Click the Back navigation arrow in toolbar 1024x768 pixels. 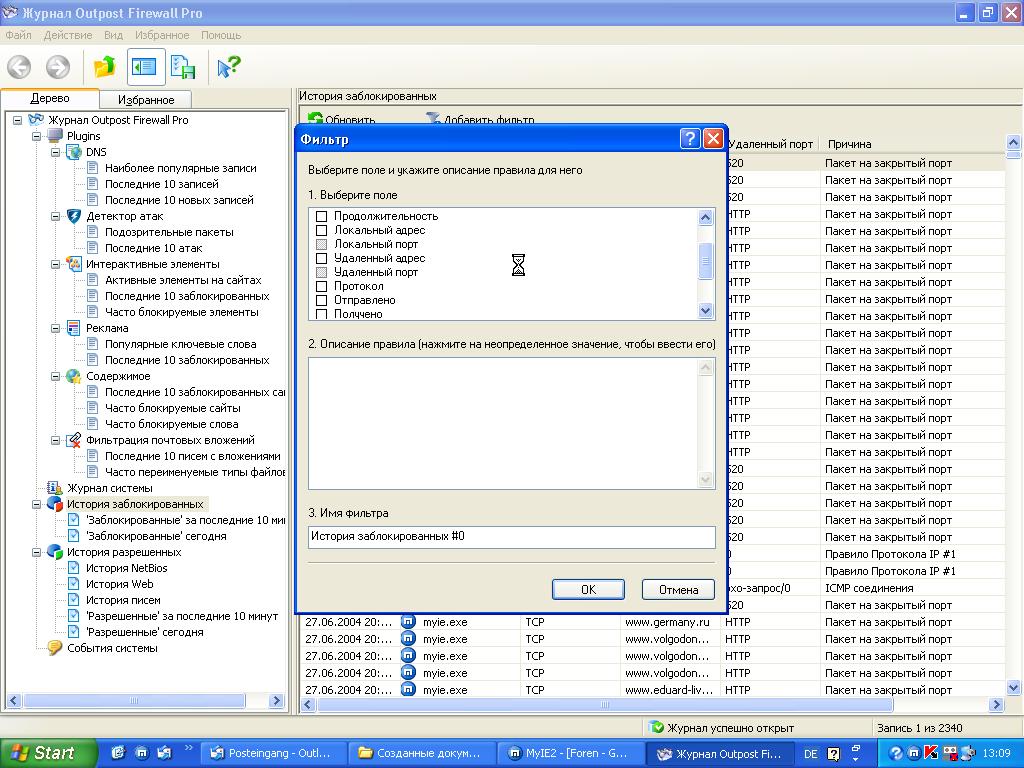[x=19, y=67]
